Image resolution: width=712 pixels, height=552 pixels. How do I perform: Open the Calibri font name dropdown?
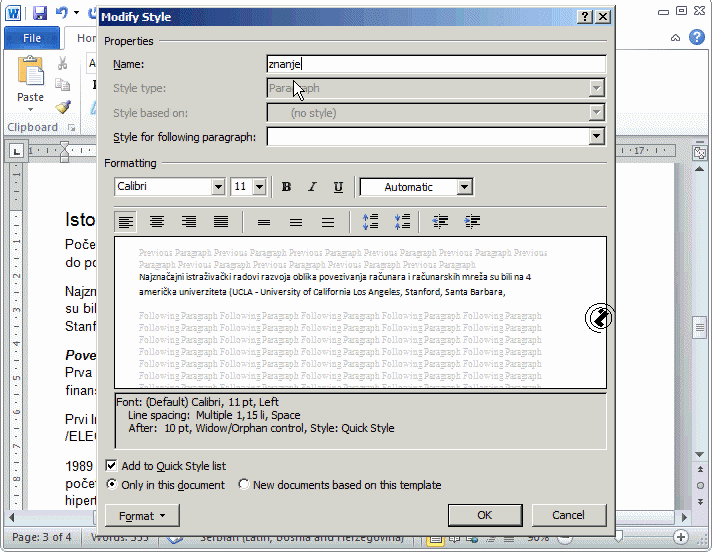coord(218,187)
